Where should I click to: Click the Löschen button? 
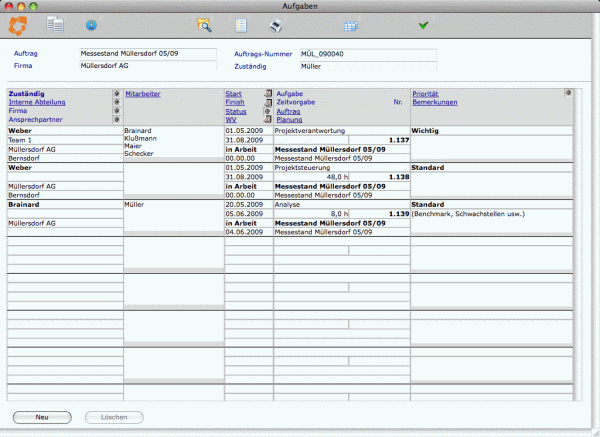(x=114, y=417)
